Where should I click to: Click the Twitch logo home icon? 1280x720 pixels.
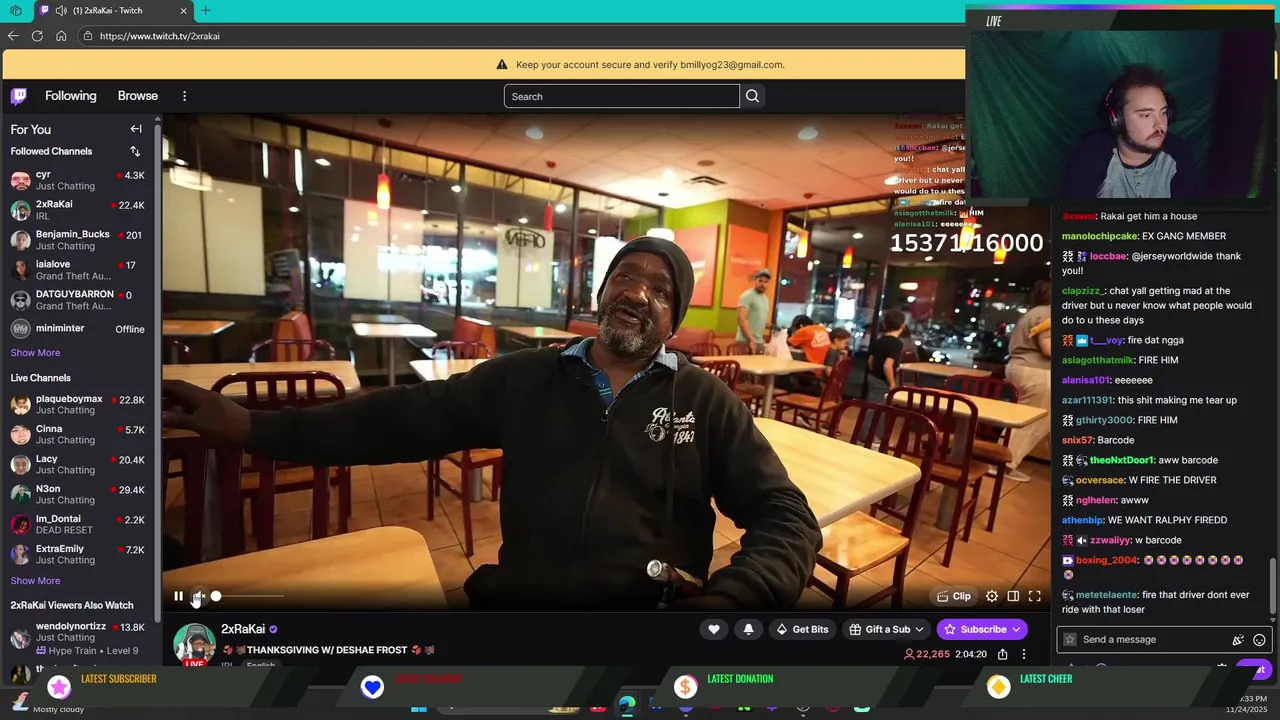pos(19,96)
